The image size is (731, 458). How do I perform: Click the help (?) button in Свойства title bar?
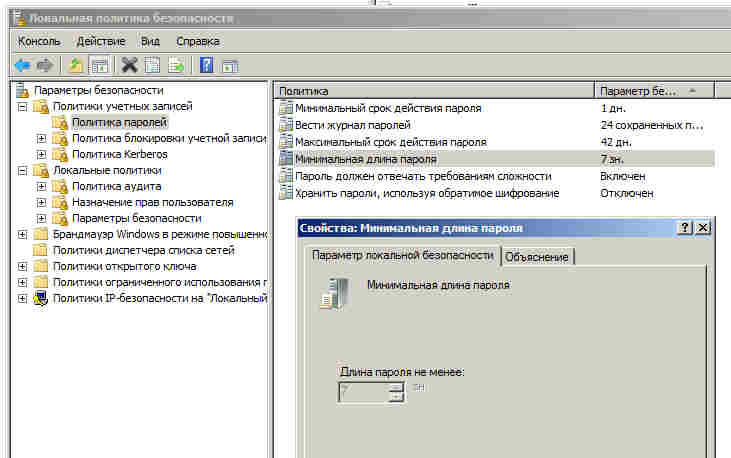(685, 228)
